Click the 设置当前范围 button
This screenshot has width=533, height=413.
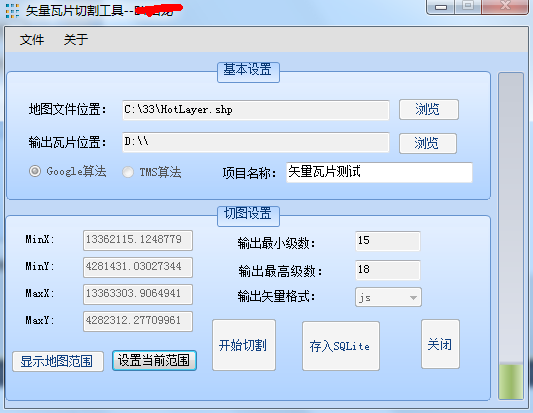click(154, 360)
